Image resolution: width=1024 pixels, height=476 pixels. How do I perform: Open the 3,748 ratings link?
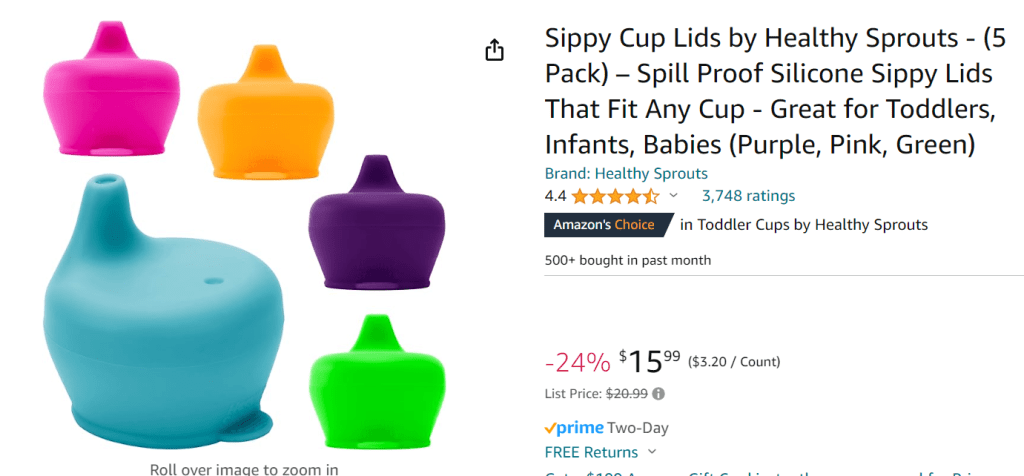coord(748,196)
